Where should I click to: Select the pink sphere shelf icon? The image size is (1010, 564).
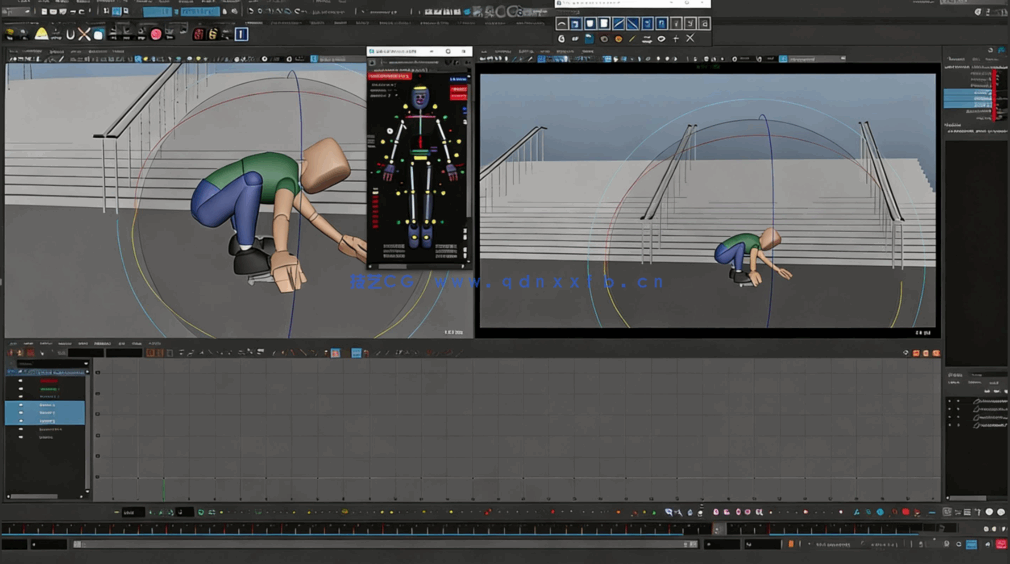point(156,34)
